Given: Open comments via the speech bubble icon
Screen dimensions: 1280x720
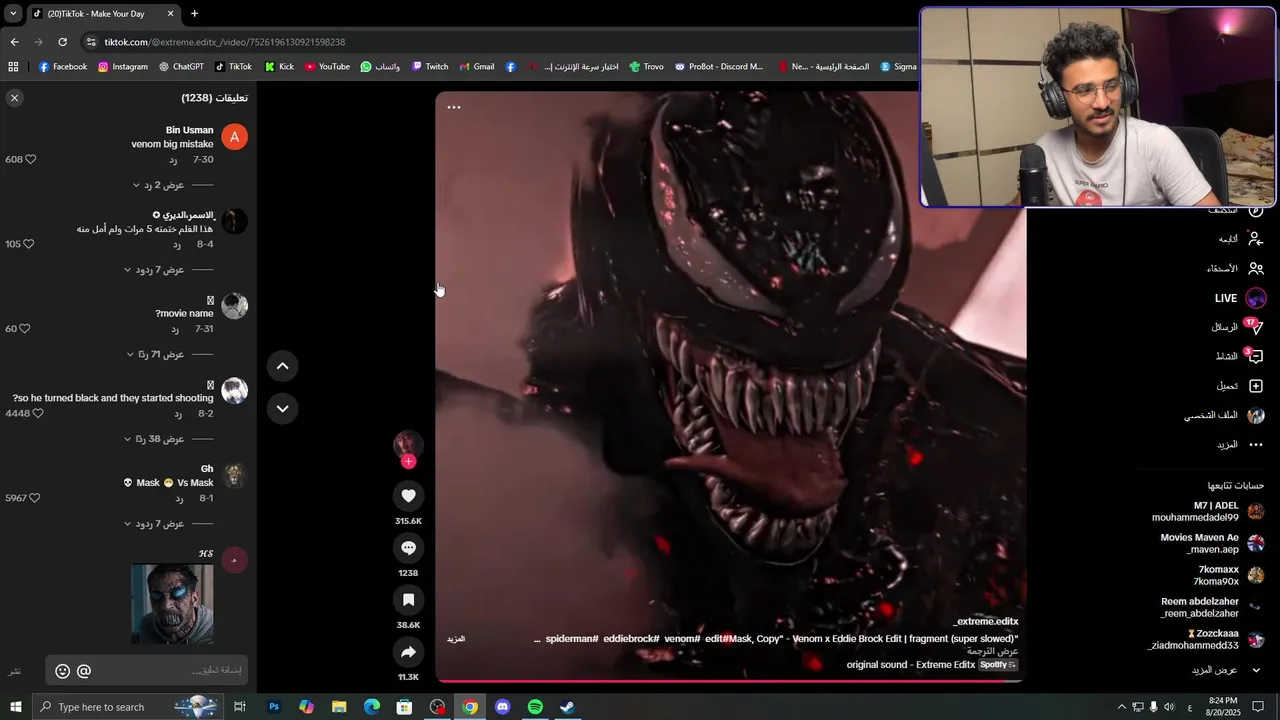Looking at the screenshot, I should pyautogui.click(x=408, y=548).
